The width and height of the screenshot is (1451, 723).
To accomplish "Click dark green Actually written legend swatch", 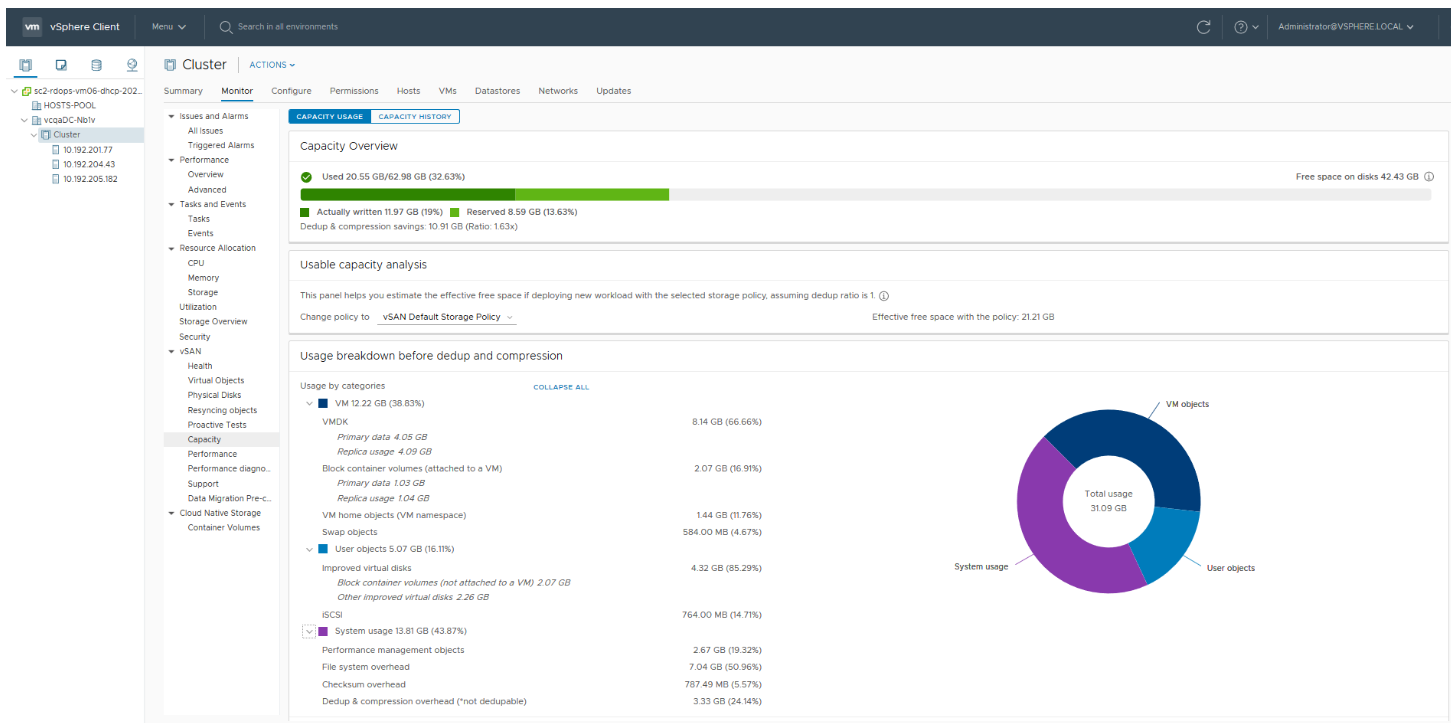I will pos(305,212).
